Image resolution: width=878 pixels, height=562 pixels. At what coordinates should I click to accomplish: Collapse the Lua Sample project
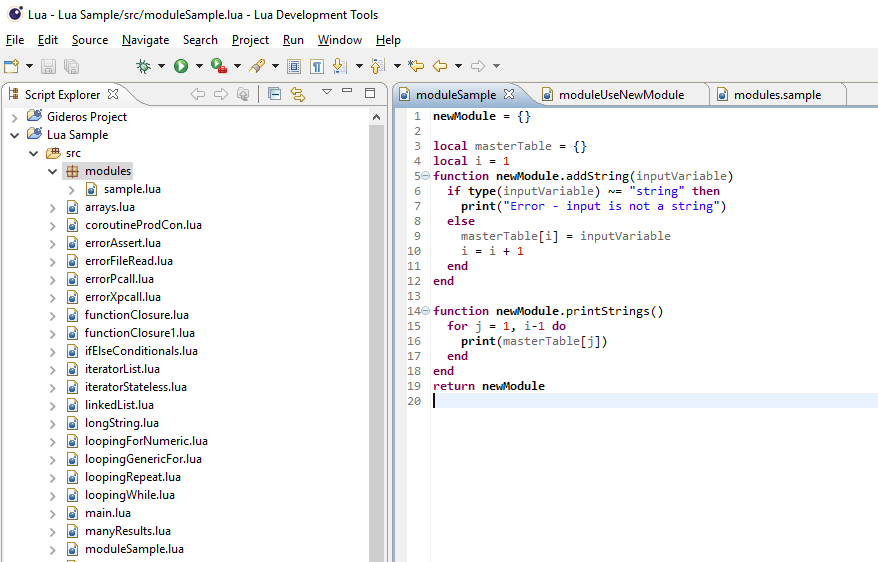click(15, 135)
